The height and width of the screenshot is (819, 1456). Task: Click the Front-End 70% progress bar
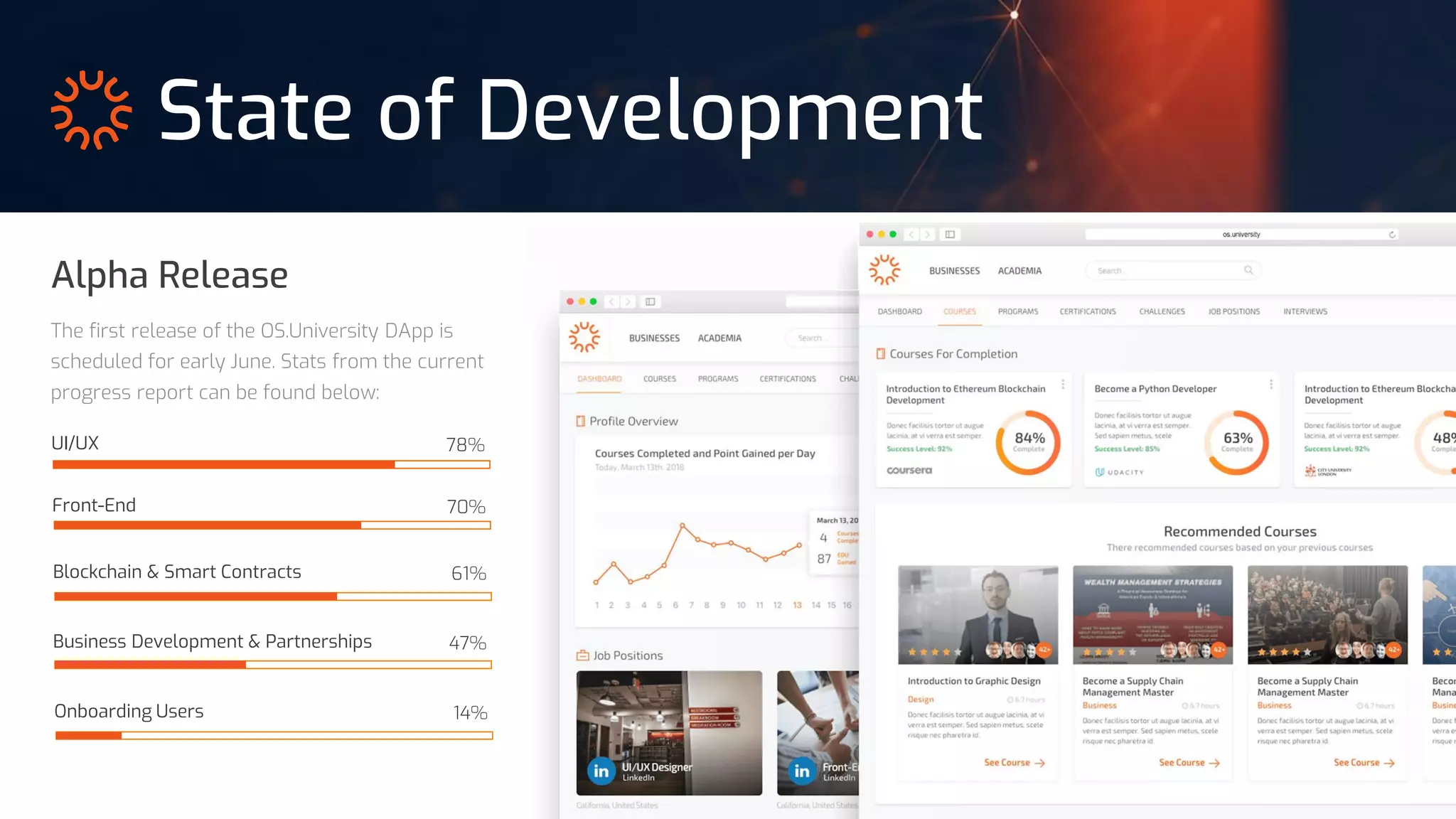point(272,525)
